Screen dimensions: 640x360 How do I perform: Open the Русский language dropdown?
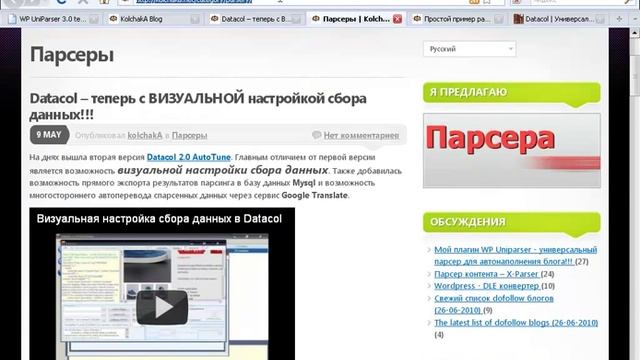coord(469,49)
